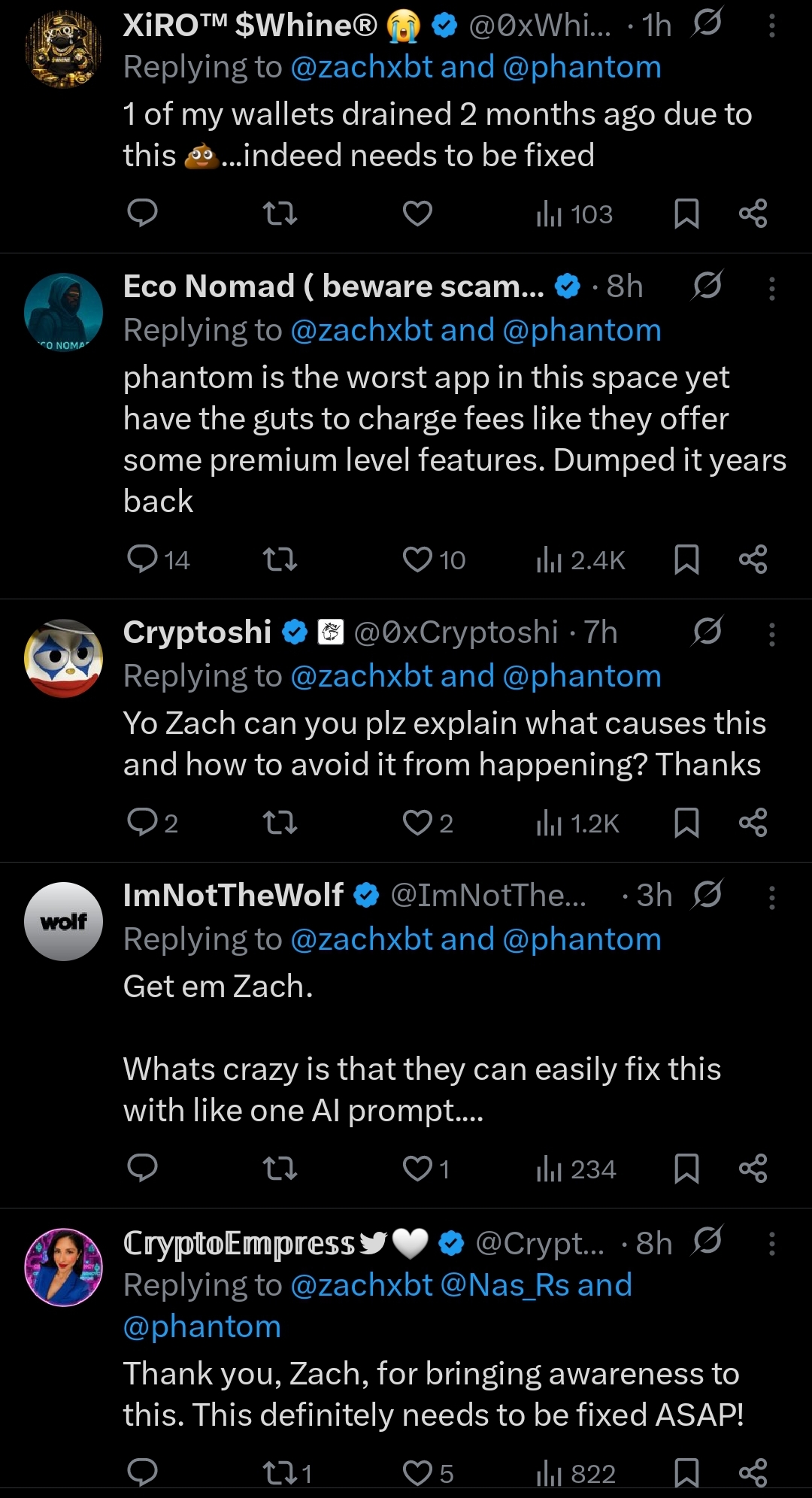This screenshot has height=1498, width=812.
Task: Open three-dot menu on Cryptoshi's tweet
Action: point(771,634)
